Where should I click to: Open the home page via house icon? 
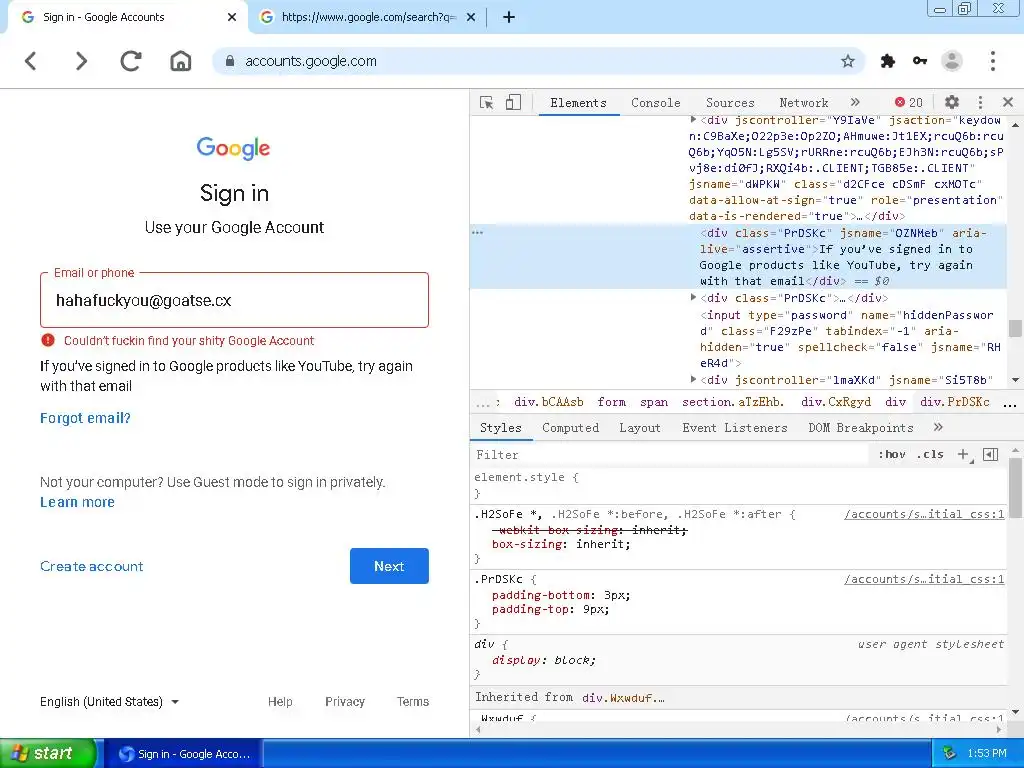click(181, 61)
